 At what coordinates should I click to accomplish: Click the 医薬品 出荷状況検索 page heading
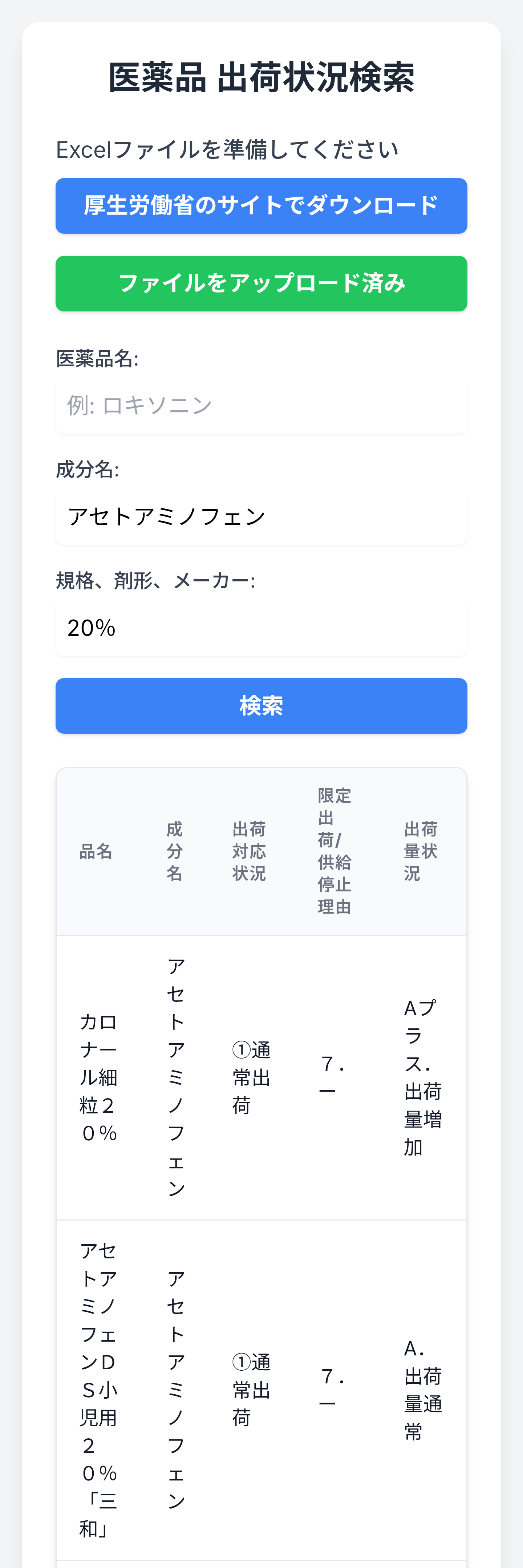[261, 78]
